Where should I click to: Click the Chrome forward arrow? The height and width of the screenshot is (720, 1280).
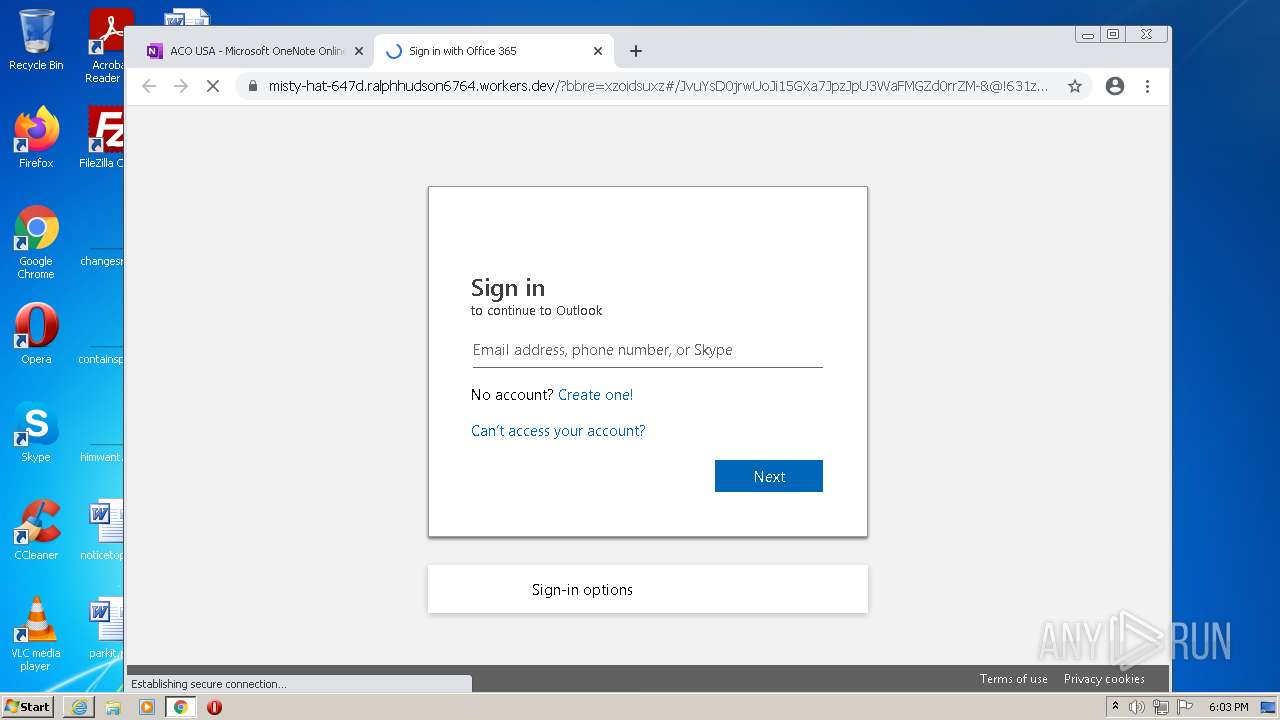tap(181, 86)
